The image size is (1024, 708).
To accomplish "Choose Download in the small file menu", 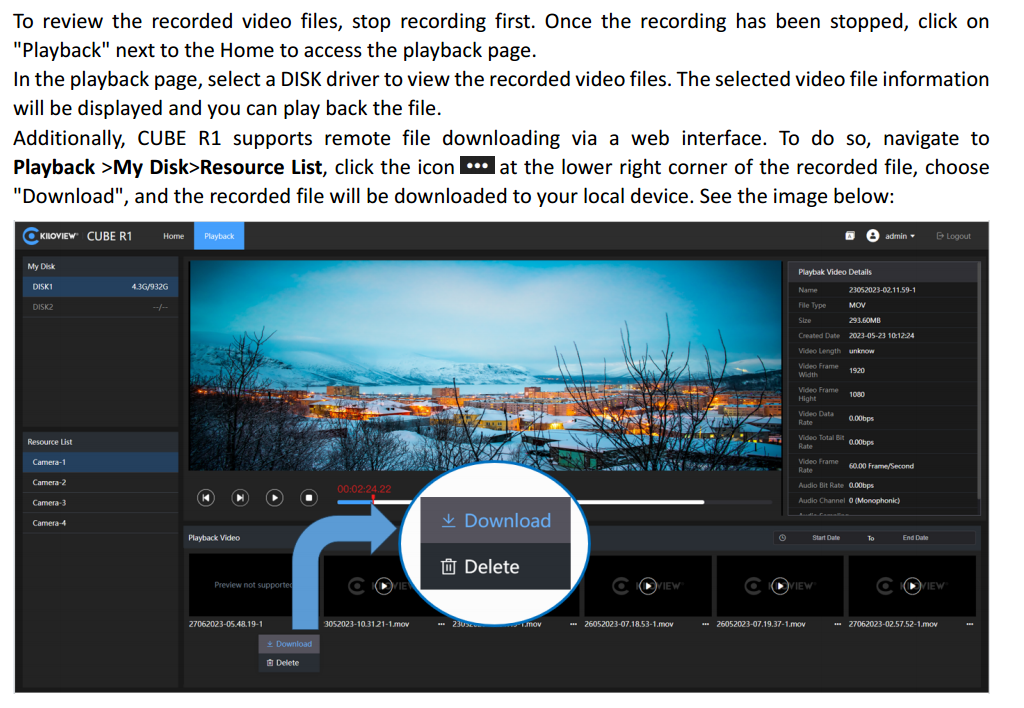I will pyautogui.click(x=289, y=644).
